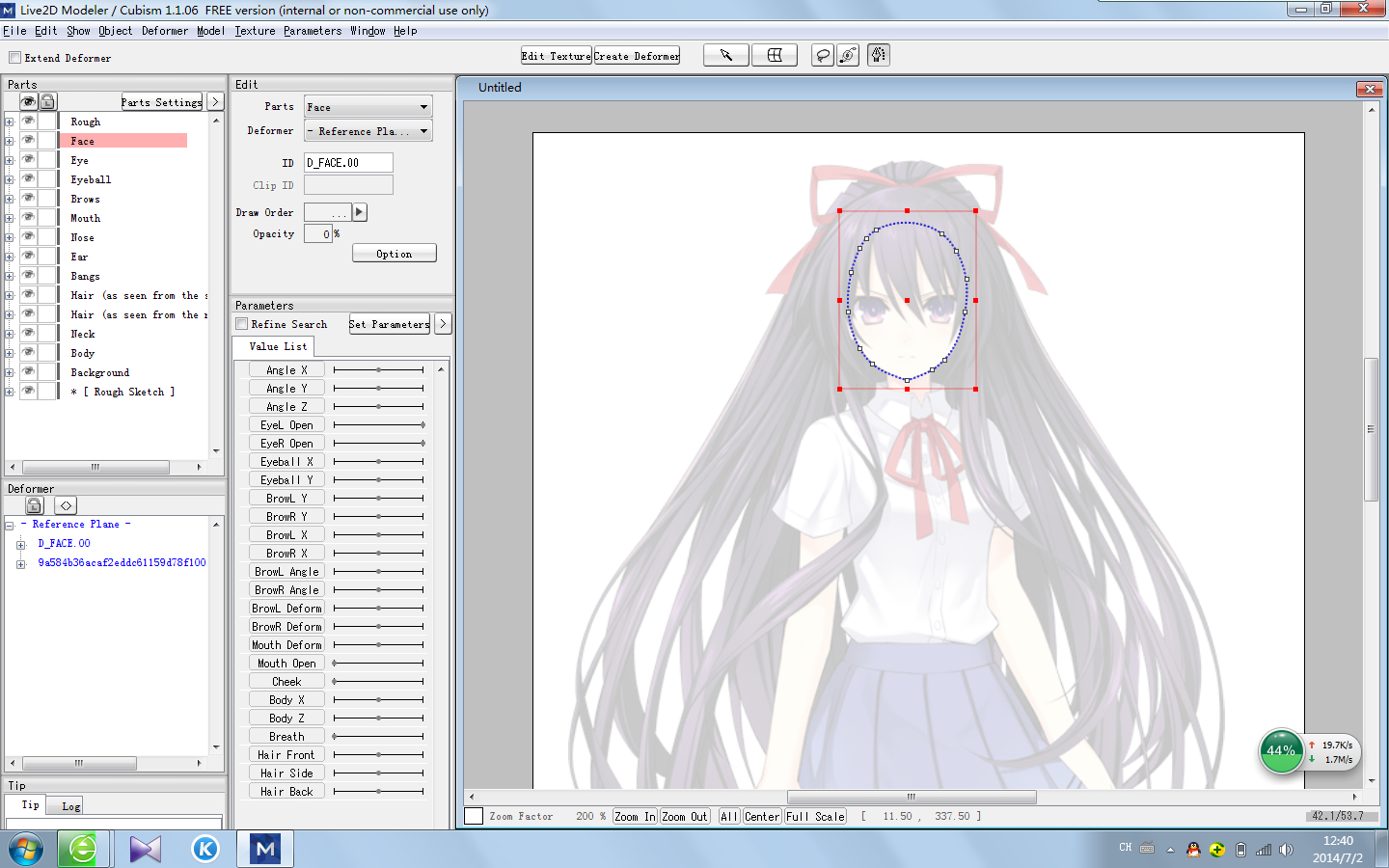Open the File menu

click(x=14, y=31)
